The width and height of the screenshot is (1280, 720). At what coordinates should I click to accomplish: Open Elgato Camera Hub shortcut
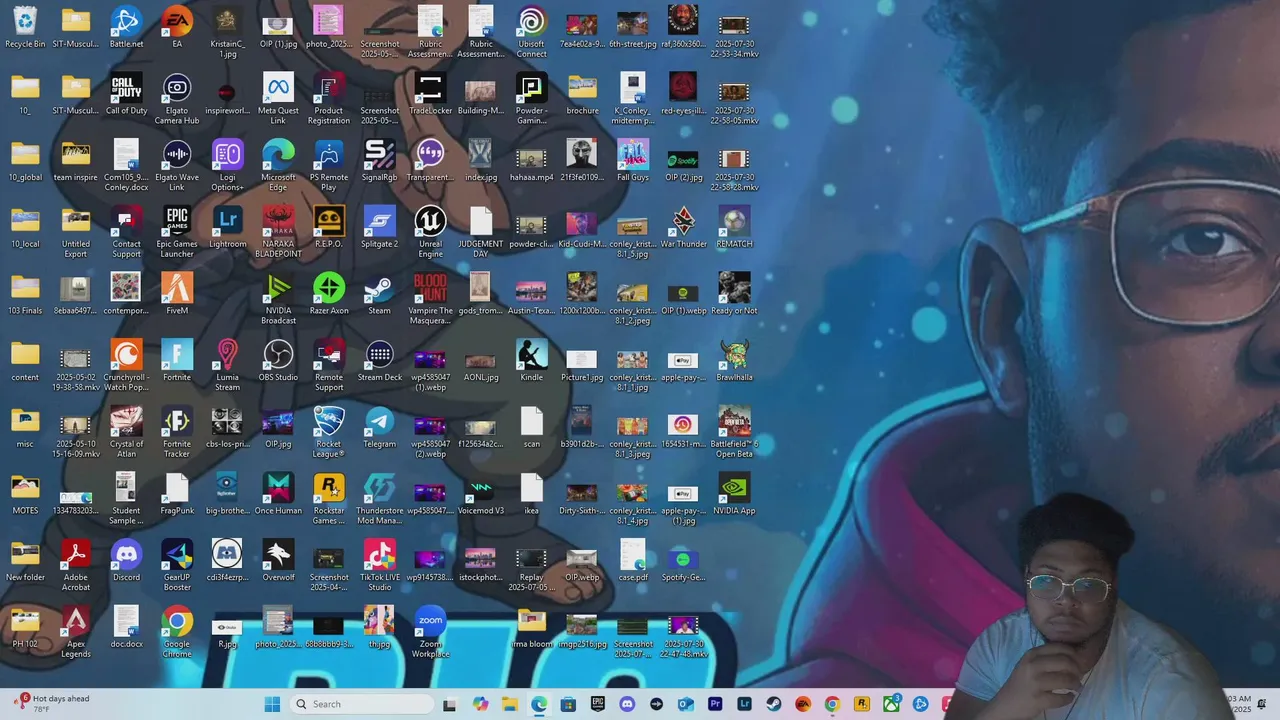[x=177, y=99]
